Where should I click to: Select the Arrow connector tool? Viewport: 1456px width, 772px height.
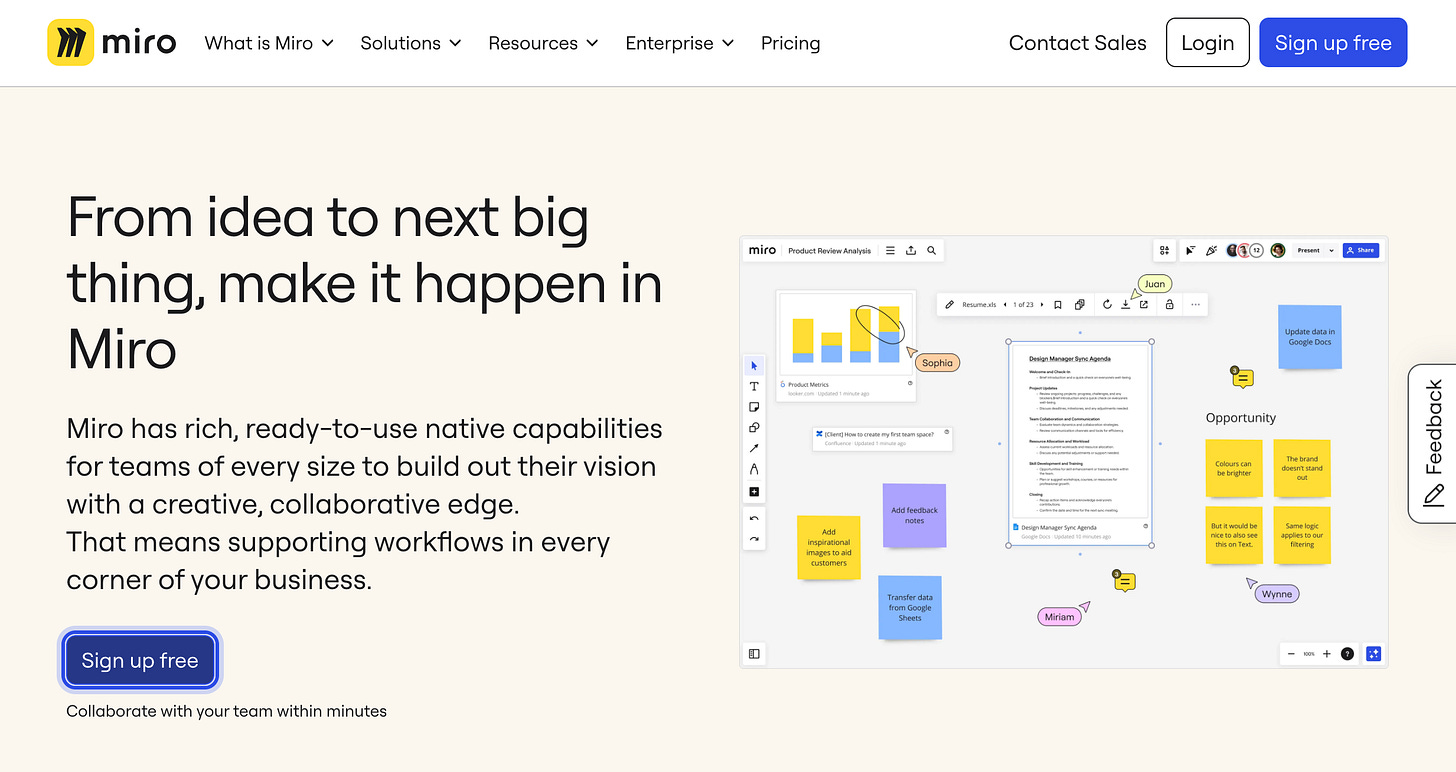pyautogui.click(x=754, y=449)
